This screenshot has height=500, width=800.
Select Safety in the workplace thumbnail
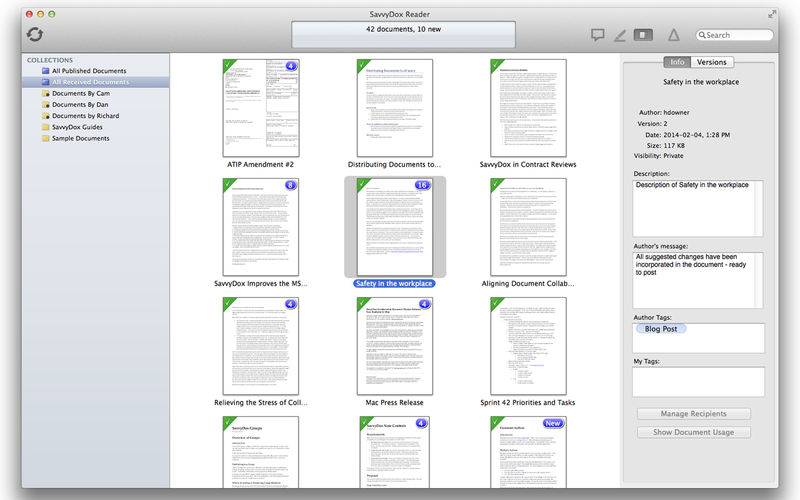coord(394,227)
